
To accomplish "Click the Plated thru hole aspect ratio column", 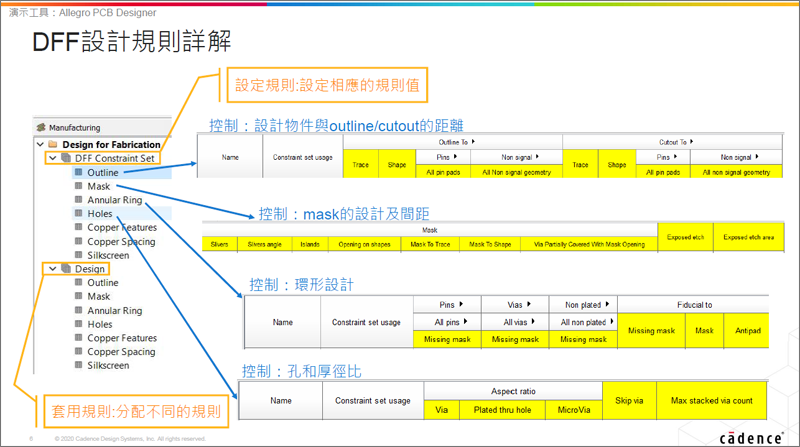I will pyautogui.click(x=502, y=410).
